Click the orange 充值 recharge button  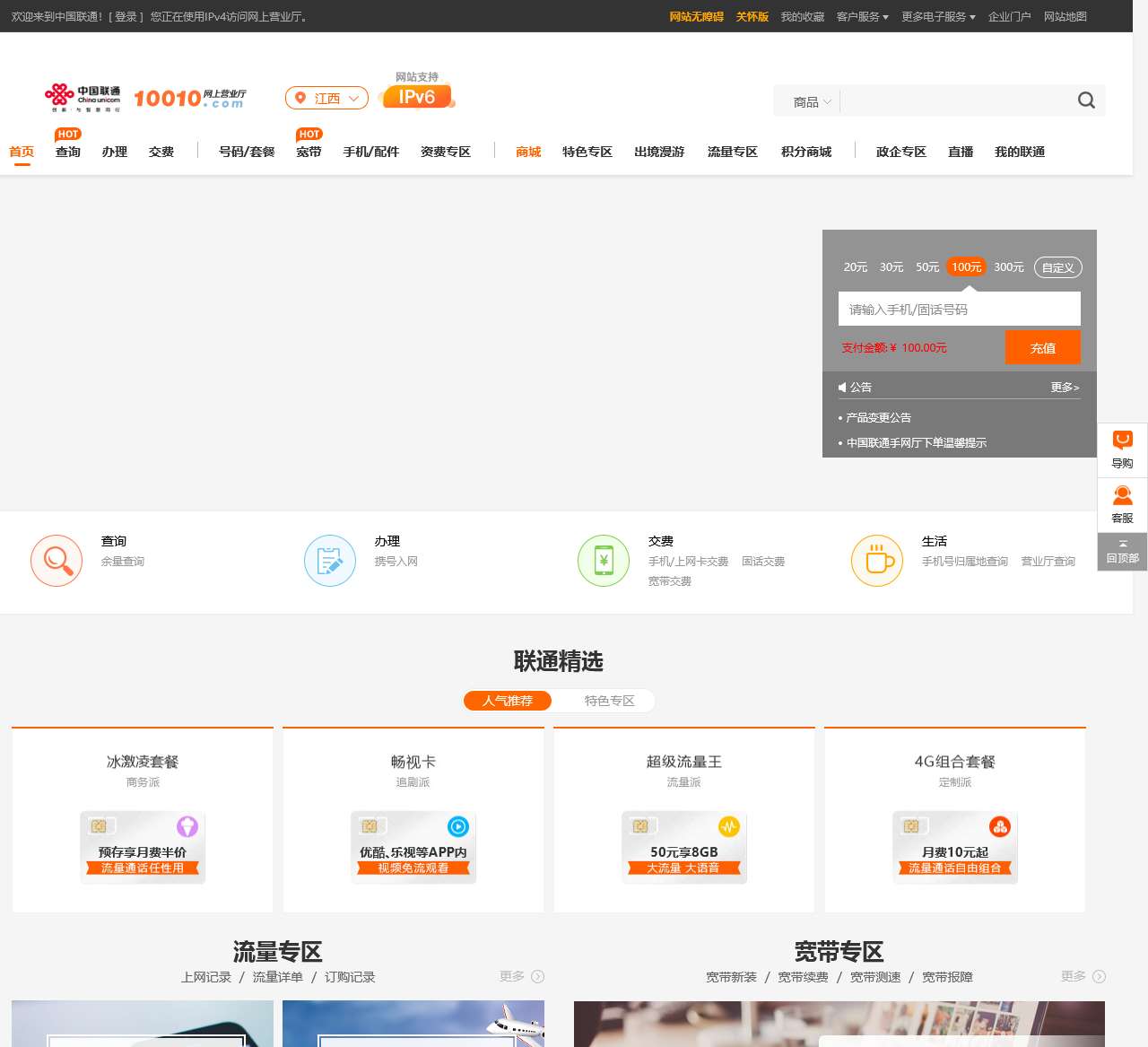1043,347
